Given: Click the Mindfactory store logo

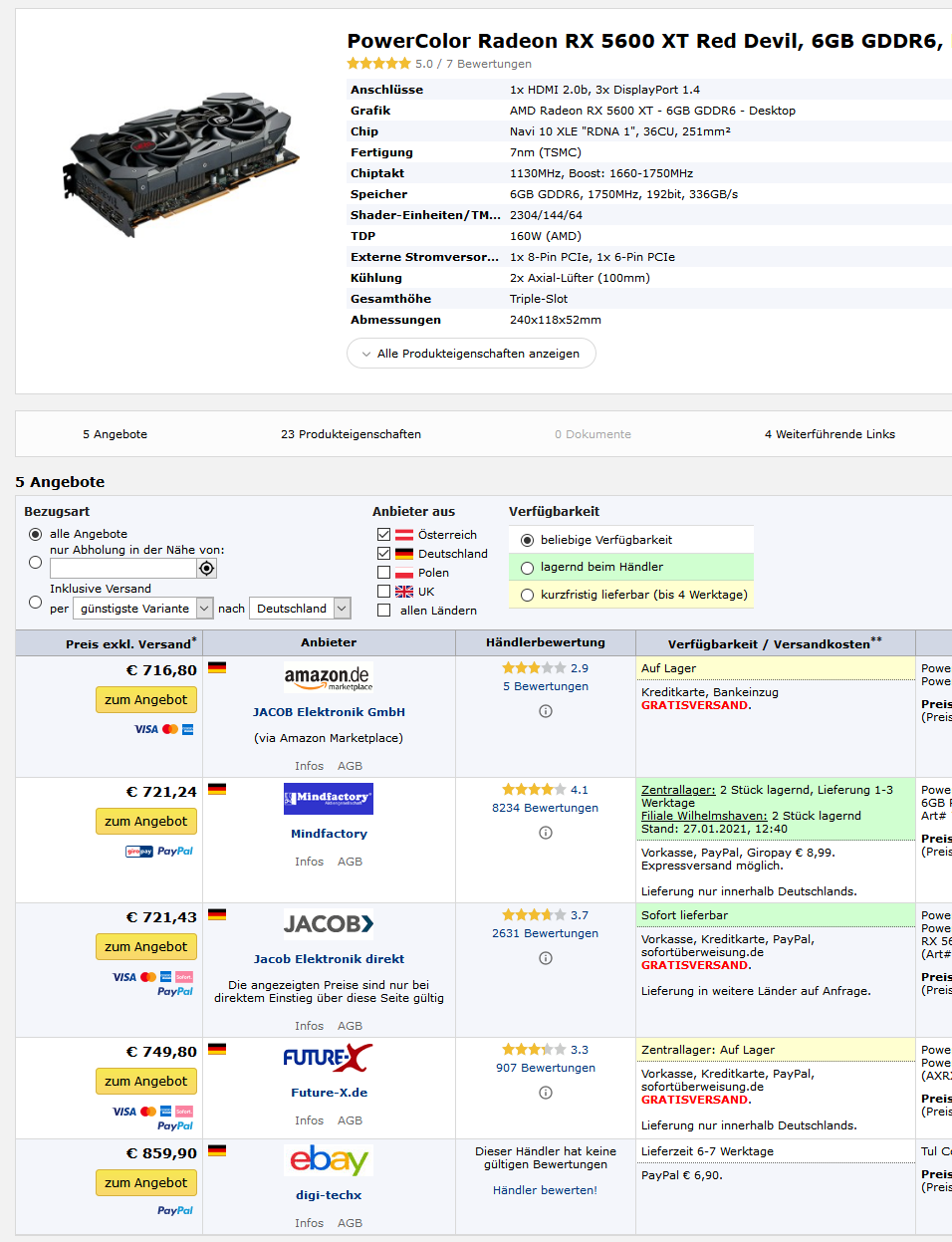Looking at the screenshot, I should click(x=329, y=798).
